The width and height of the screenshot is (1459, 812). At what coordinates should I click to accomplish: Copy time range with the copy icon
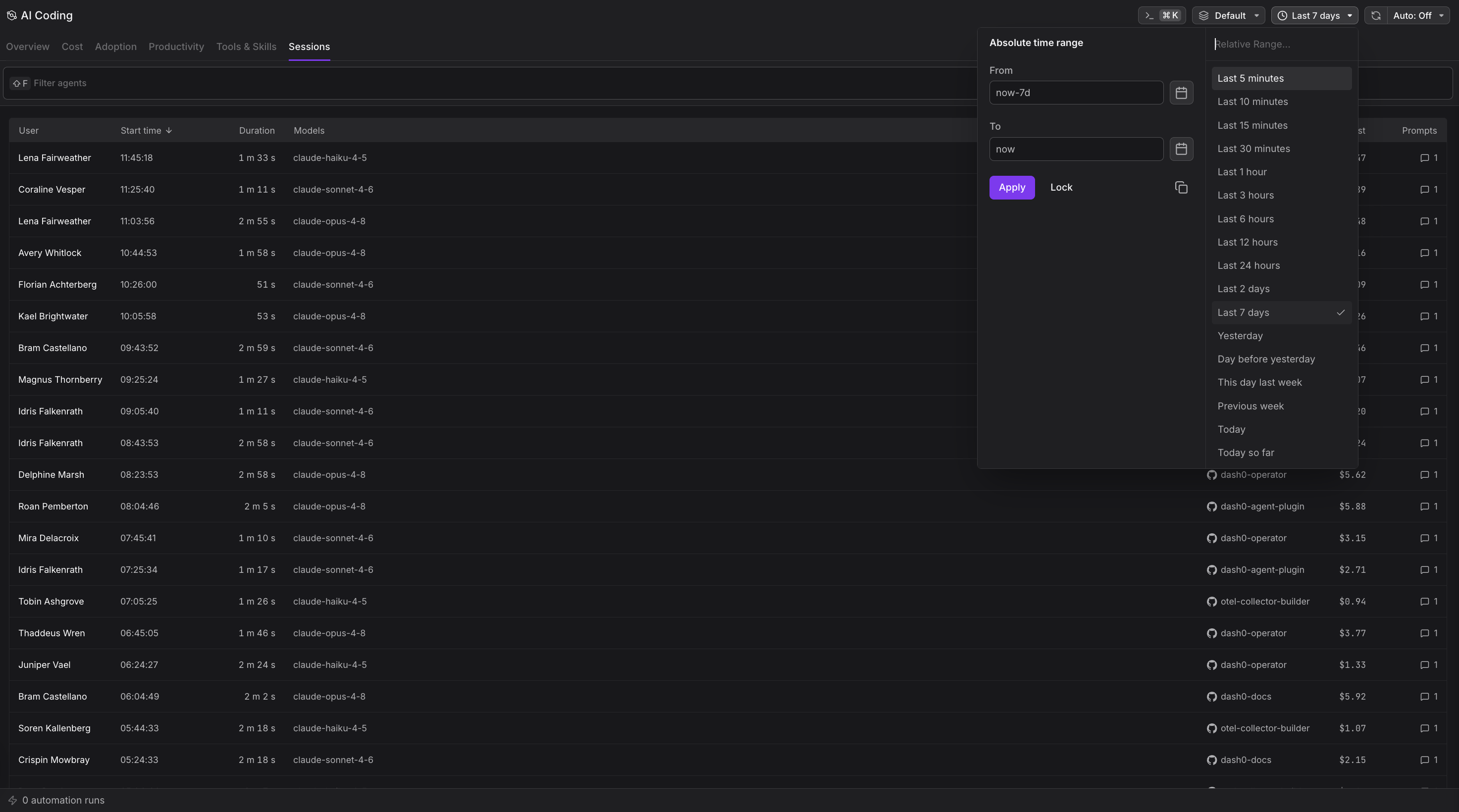pos(1181,188)
